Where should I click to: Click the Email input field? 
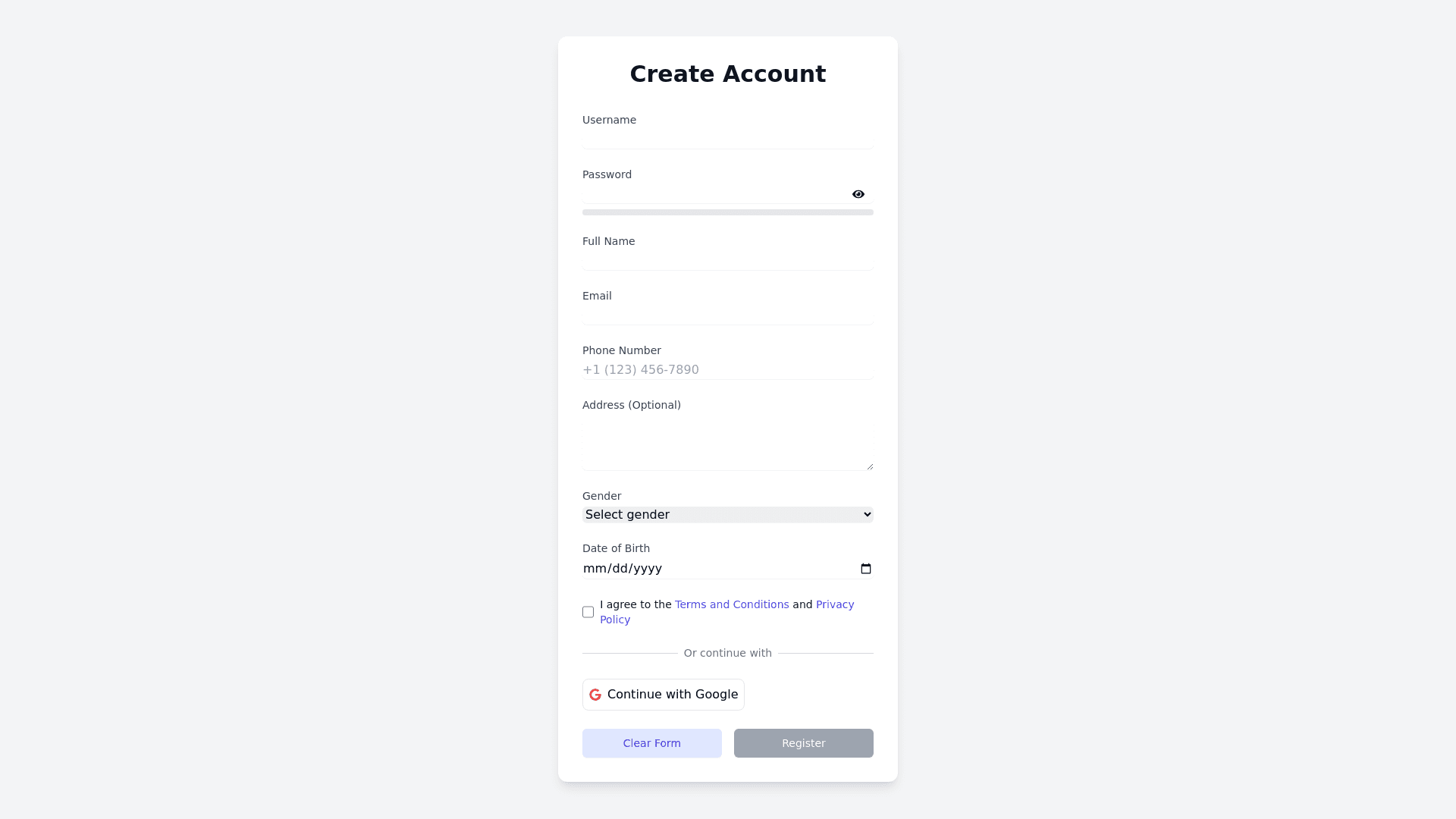pos(727,315)
